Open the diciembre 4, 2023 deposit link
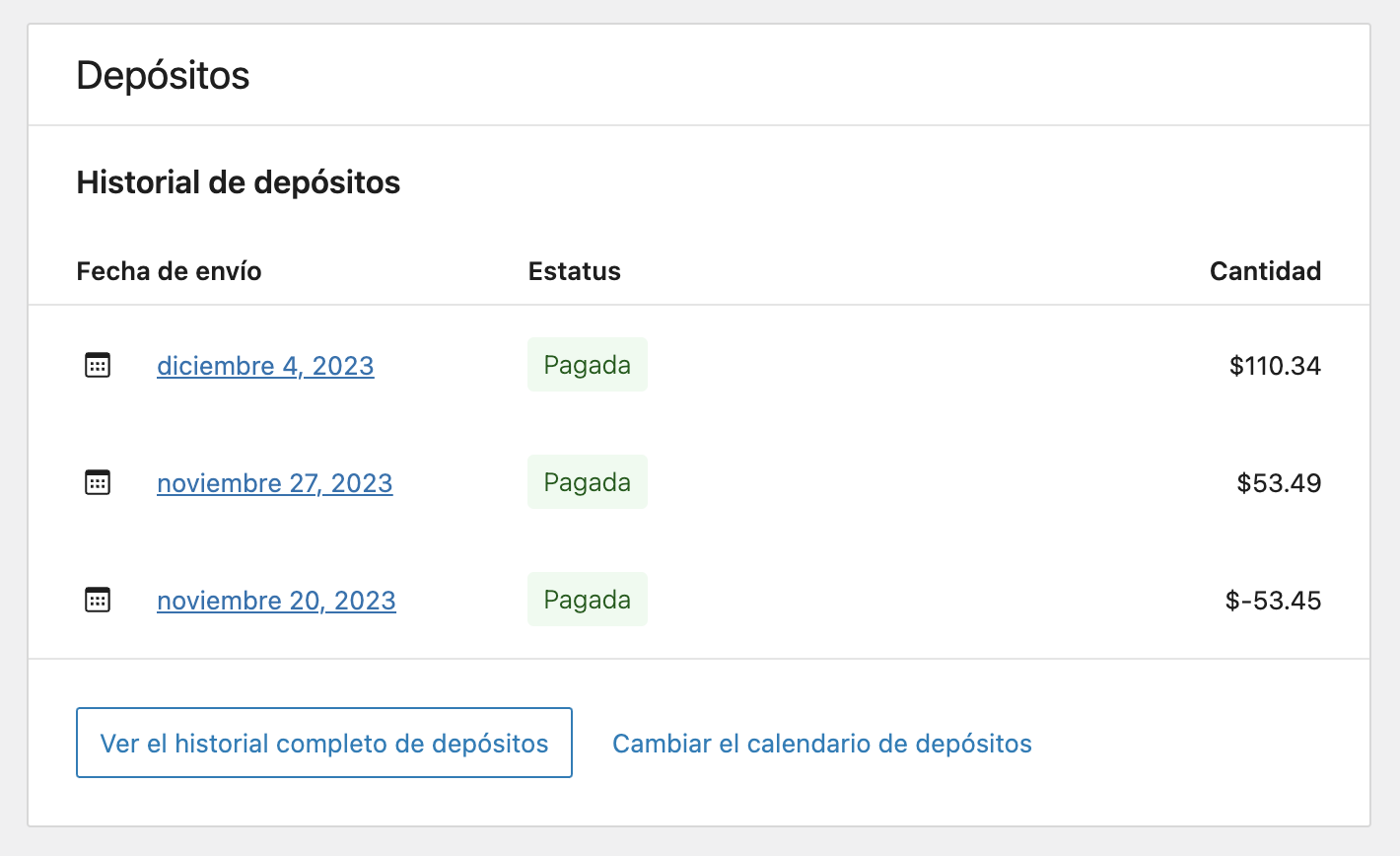 [265, 366]
